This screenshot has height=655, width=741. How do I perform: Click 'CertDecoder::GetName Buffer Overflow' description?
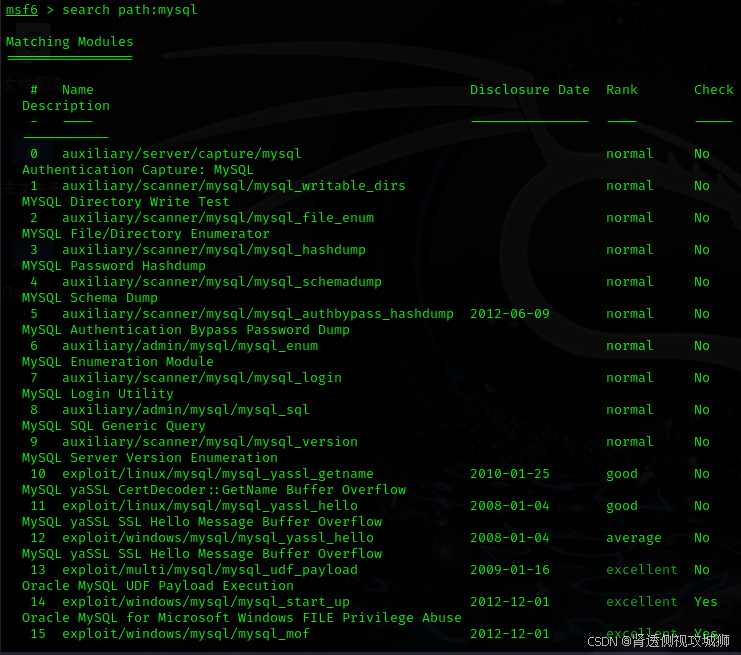coord(262,490)
